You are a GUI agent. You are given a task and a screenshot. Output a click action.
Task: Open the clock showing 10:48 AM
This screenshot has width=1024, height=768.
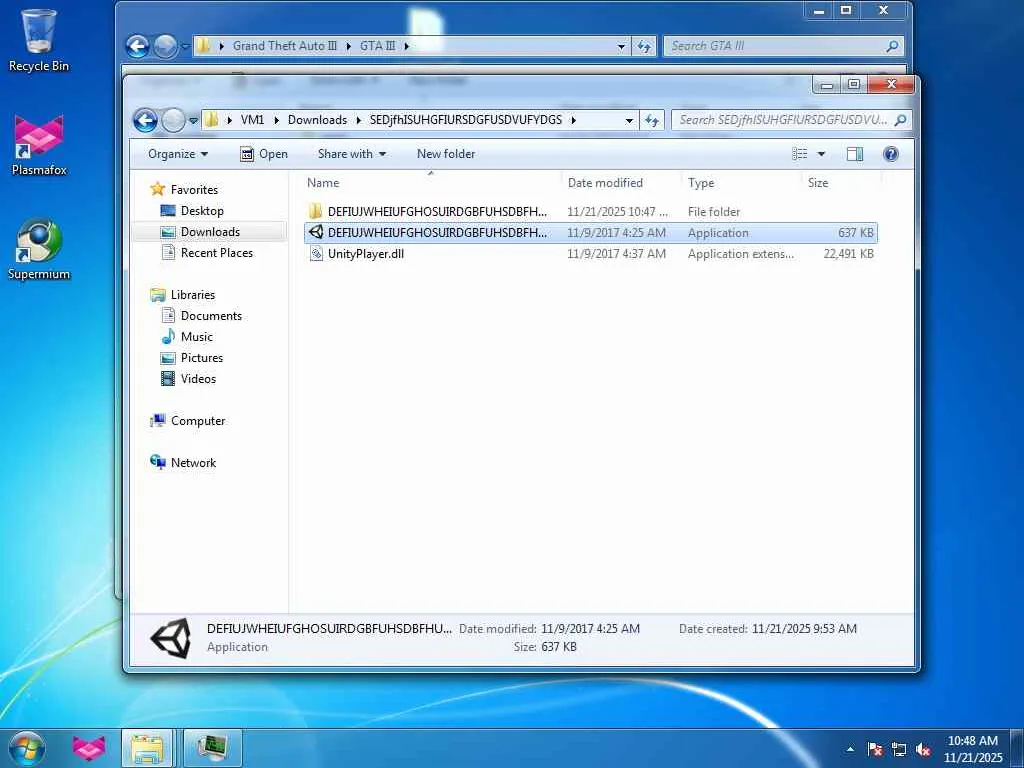[x=973, y=749]
